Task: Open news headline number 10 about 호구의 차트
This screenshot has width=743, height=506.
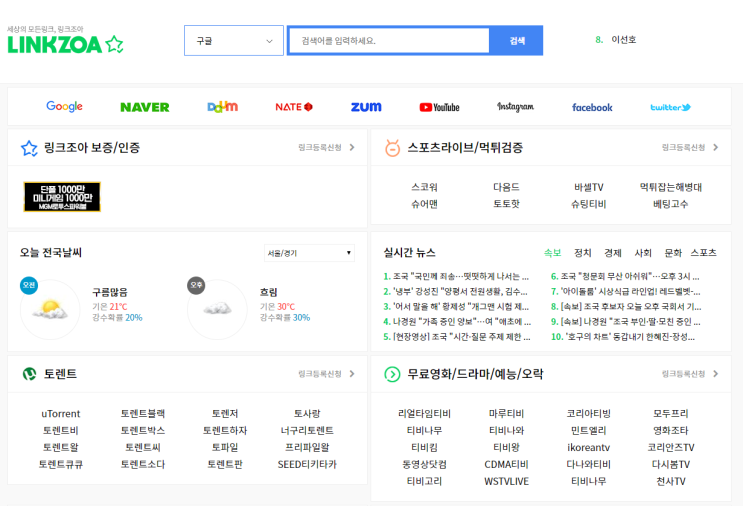Action: tap(623, 337)
